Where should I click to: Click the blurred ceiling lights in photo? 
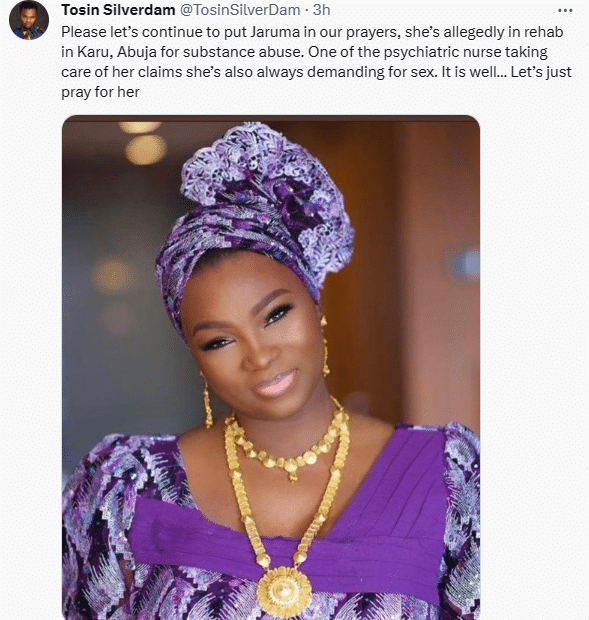click(x=142, y=142)
